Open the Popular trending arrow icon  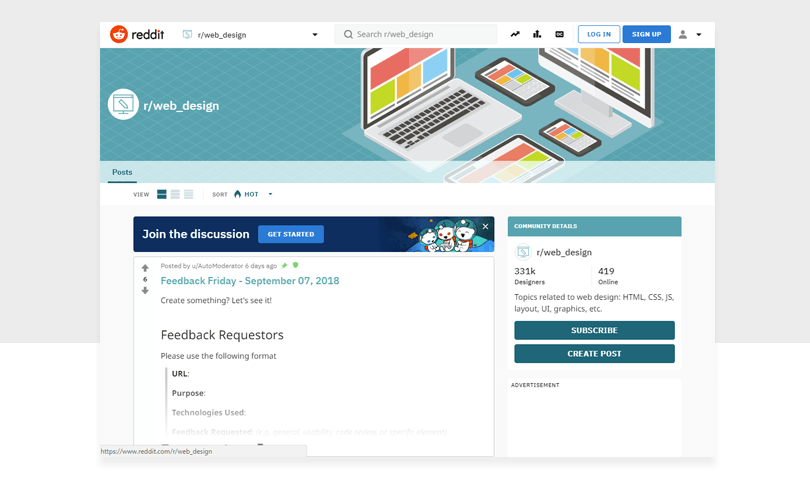pyautogui.click(x=515, y=34)
